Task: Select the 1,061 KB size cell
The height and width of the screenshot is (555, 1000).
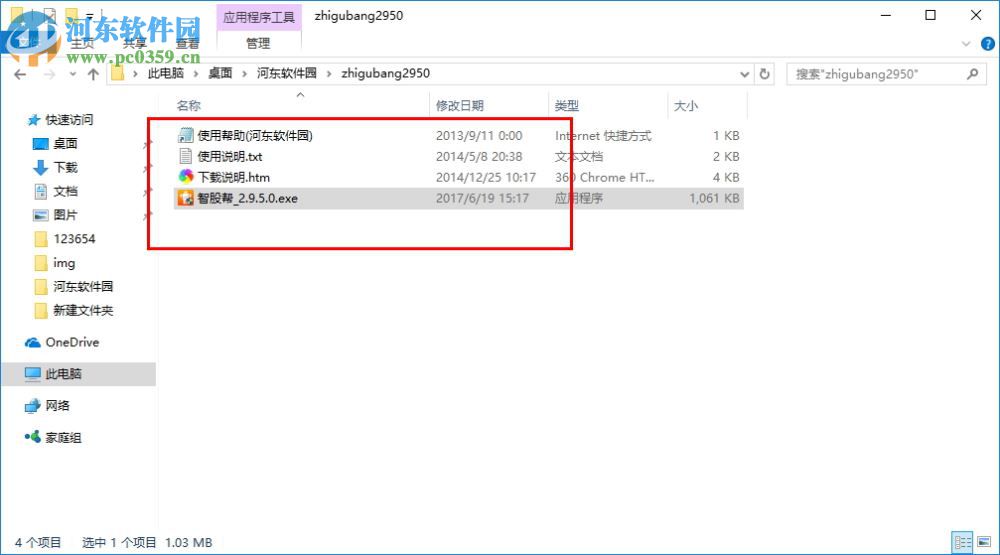Action: pos(714,198)
